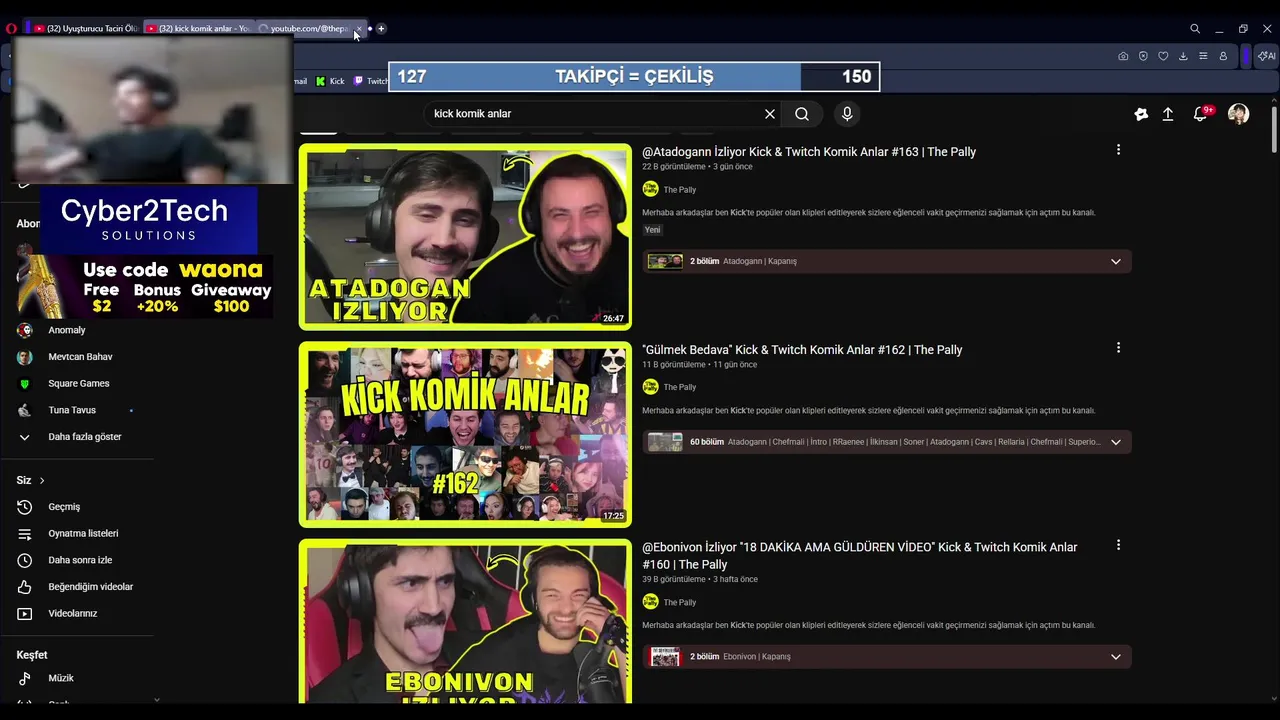Click the Opera browser menu logo

point(11,29)
